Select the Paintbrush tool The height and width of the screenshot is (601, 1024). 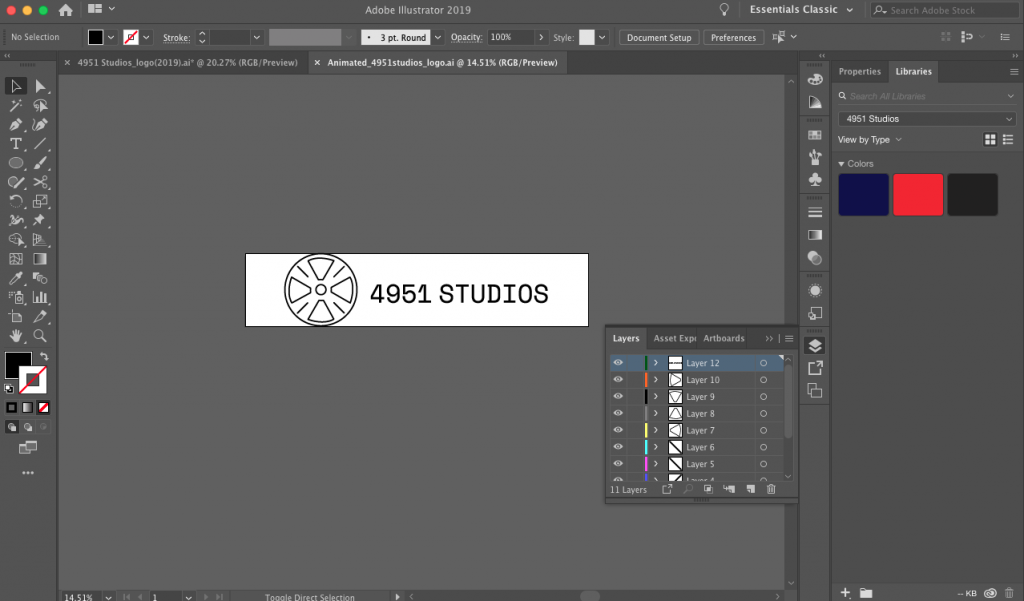point(40,163)
